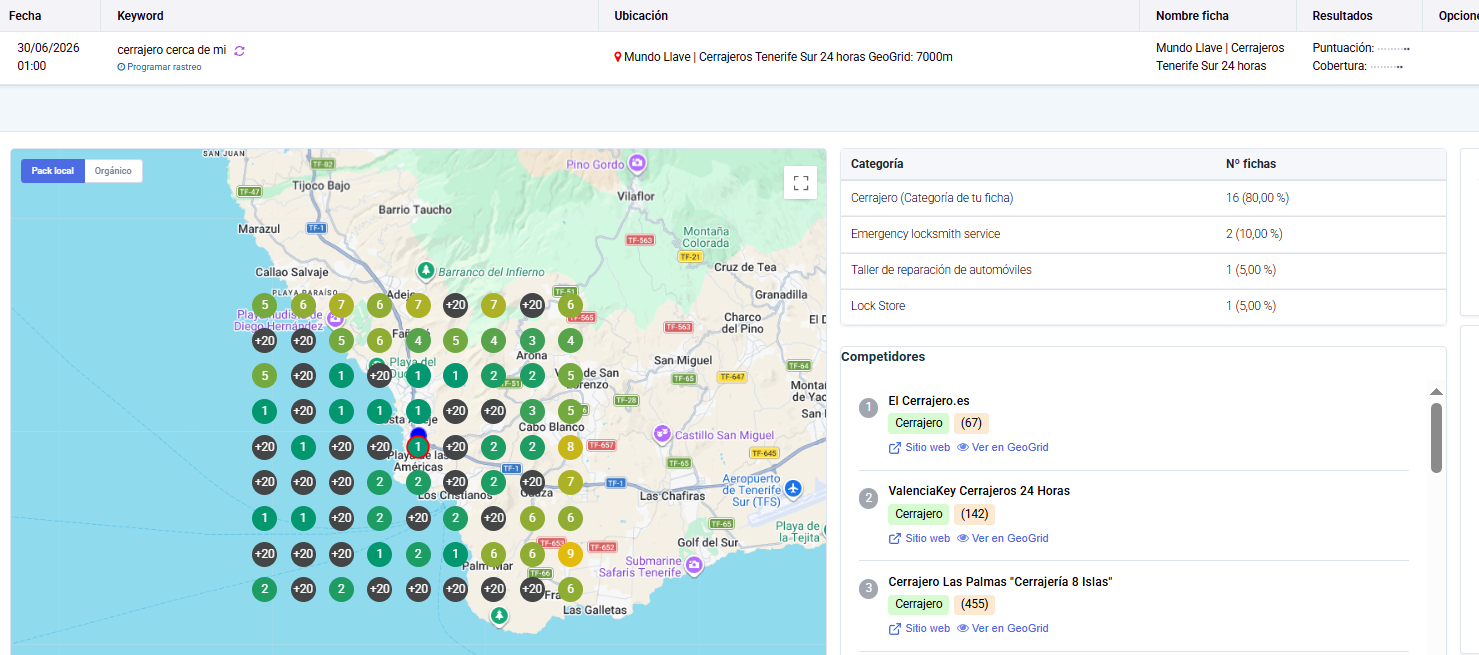Viewport: 1479px width, 655px height.
Task: Click the fullscreen map icon
Action: coord(800,183)
